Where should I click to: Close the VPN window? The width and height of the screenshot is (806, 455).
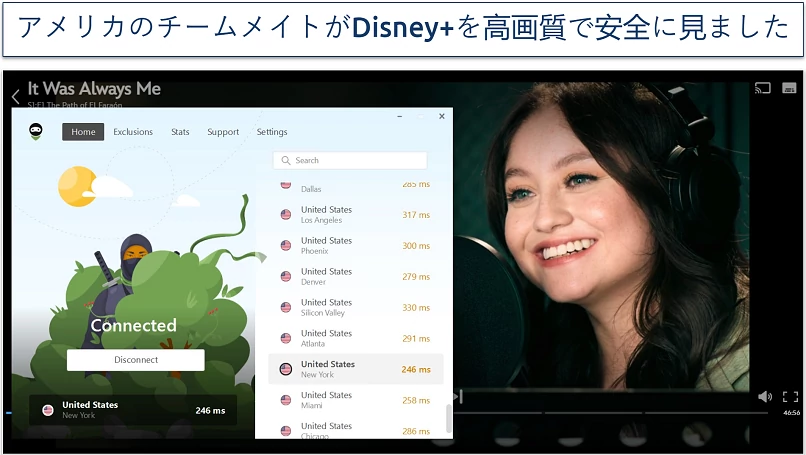[x=442, y=116]
